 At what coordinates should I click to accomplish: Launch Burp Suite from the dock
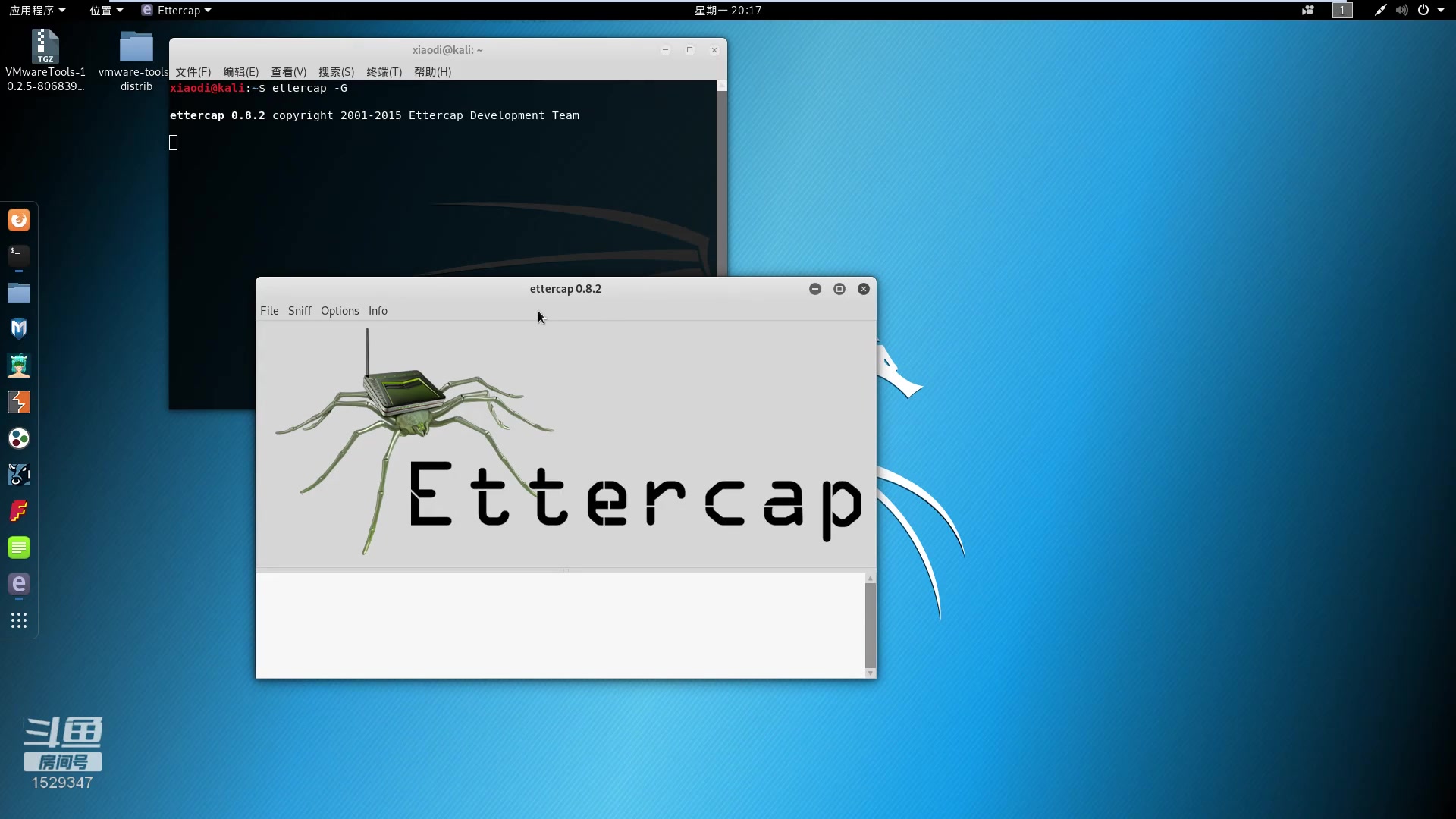[x=19, y=402]
